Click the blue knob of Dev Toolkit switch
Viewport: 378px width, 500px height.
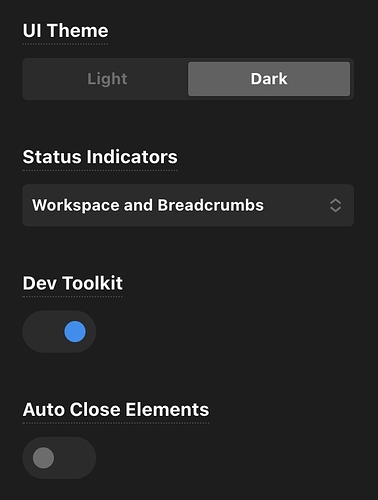[x=75, y=332]
